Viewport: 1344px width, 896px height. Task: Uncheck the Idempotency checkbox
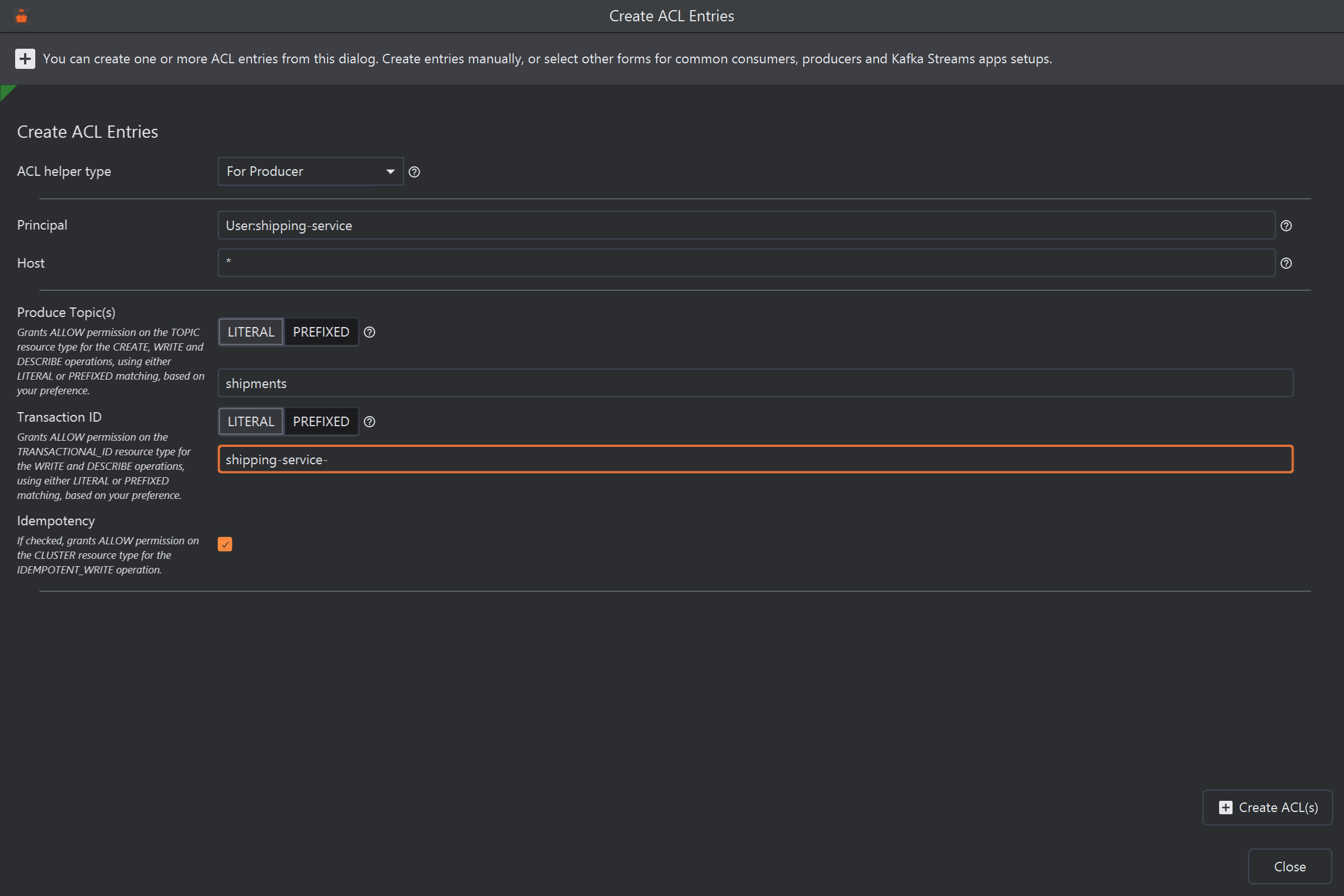click(225, 544)
